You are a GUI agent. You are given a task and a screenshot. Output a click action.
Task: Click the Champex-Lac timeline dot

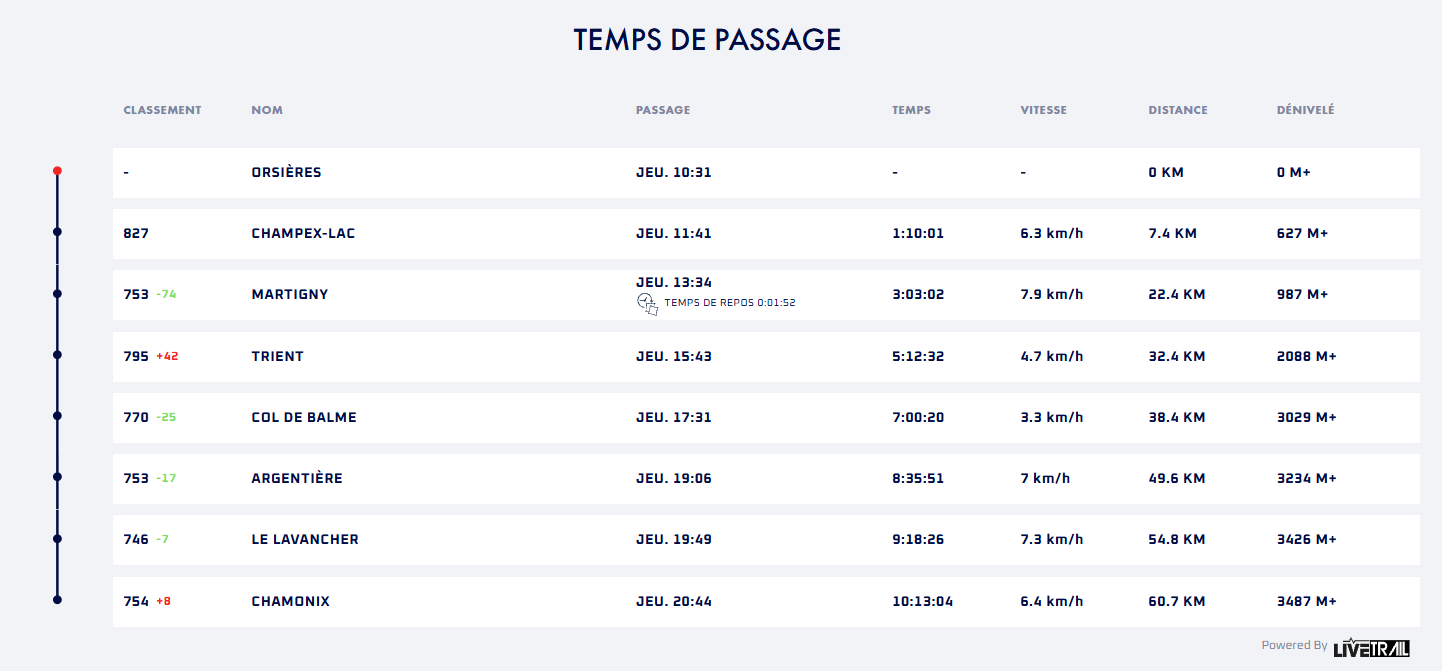point(57,233)
